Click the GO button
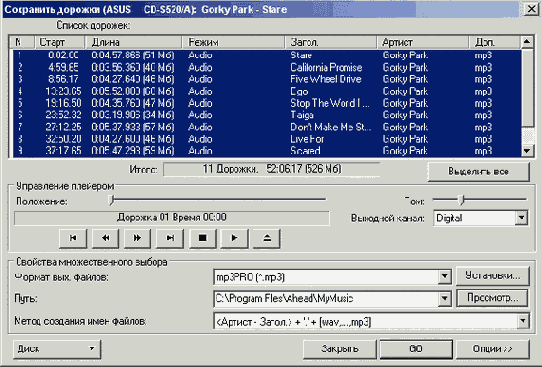542x367 pixels. (x=416, y=349)
